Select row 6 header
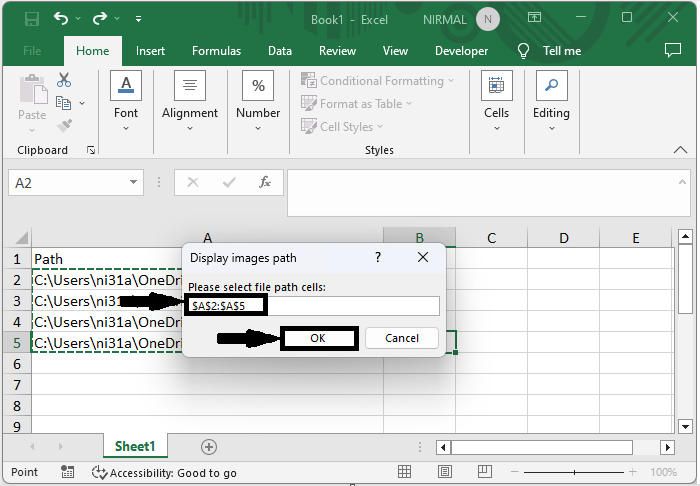 pyautogui.click(x=17, y=364)
